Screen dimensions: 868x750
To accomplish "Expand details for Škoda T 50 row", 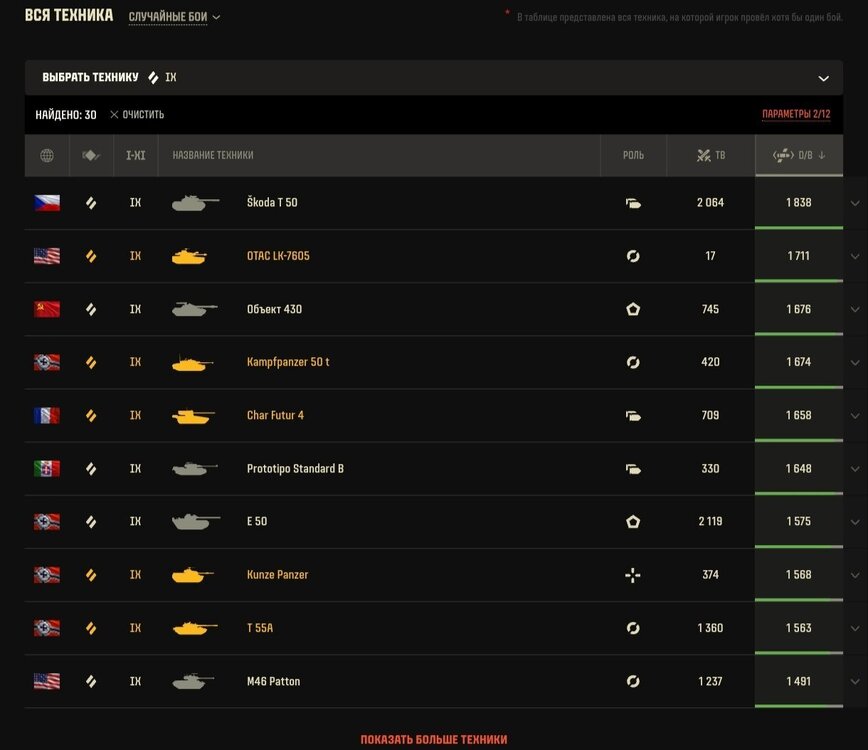I will pos(855,203).
